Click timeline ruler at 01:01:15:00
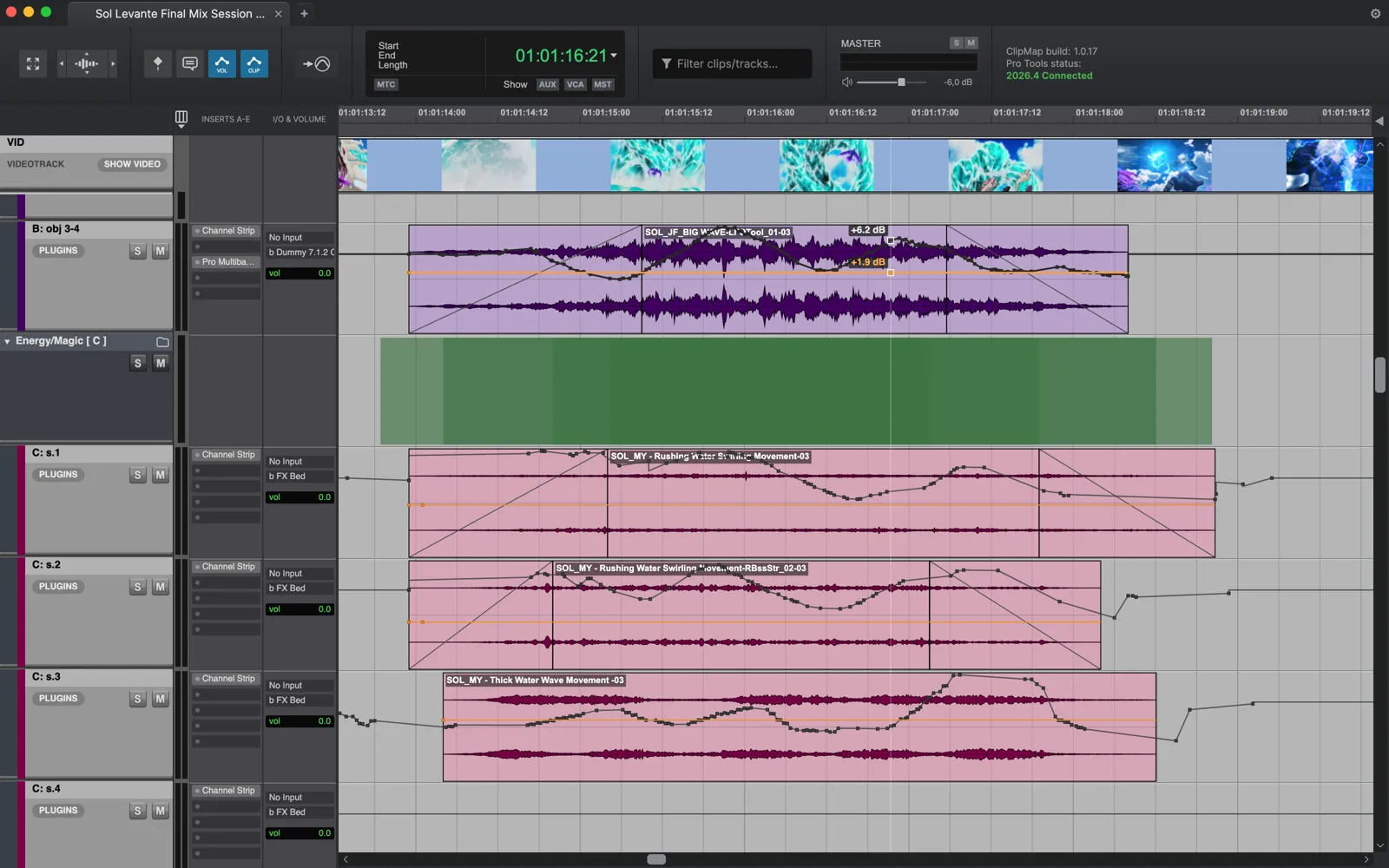The height and width of the screenshot is (868, 1389). tap(606, 113)
